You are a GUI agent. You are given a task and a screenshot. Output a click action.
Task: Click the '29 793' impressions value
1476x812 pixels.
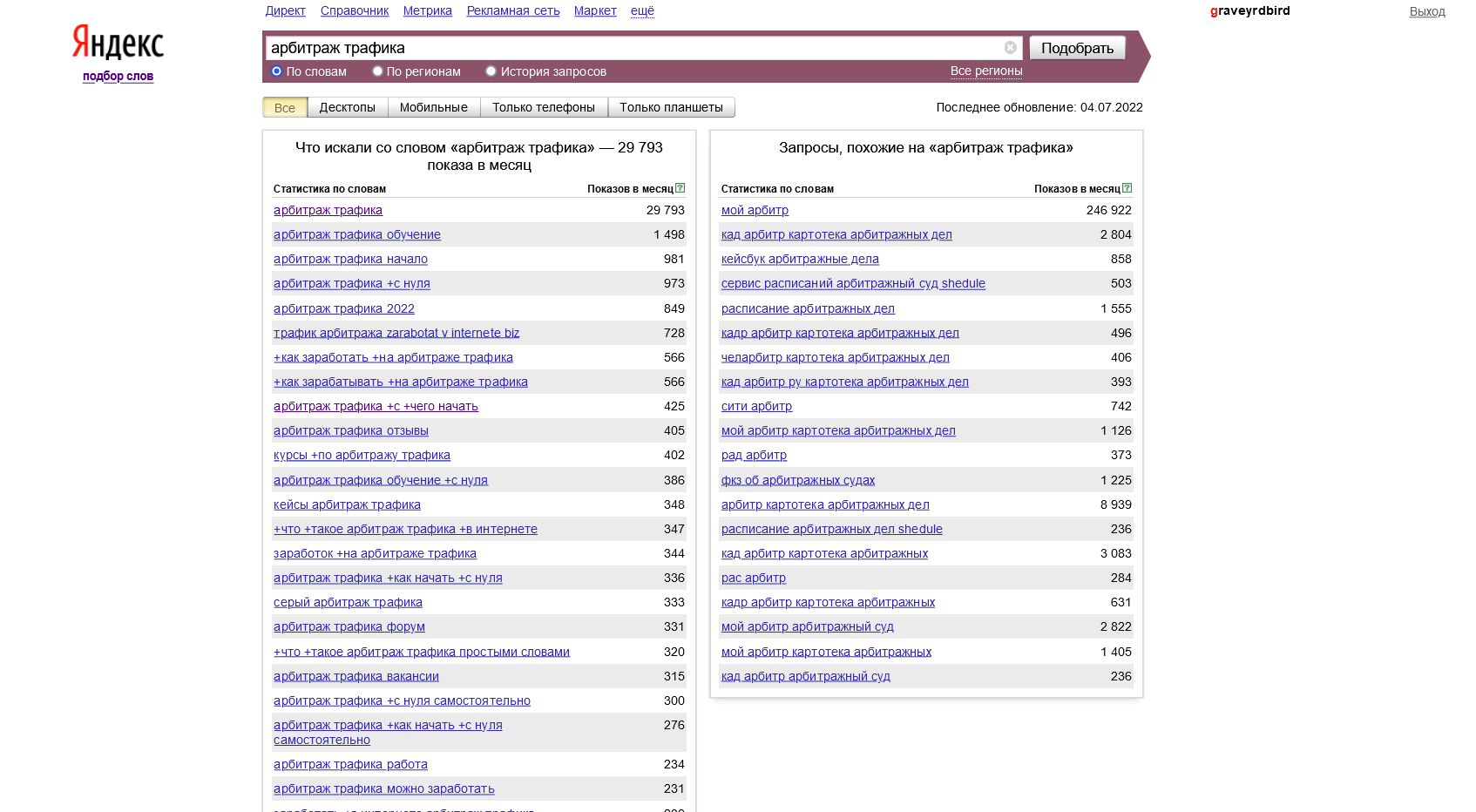click(666, 210)
